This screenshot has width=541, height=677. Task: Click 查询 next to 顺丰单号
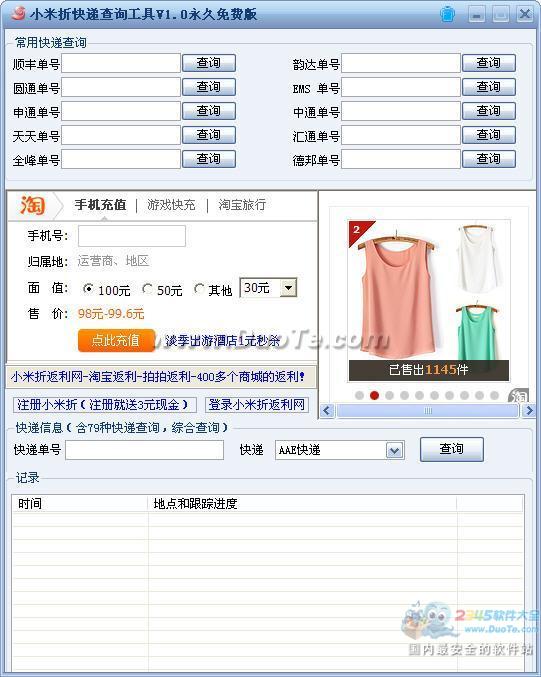[x=209, y=63]
